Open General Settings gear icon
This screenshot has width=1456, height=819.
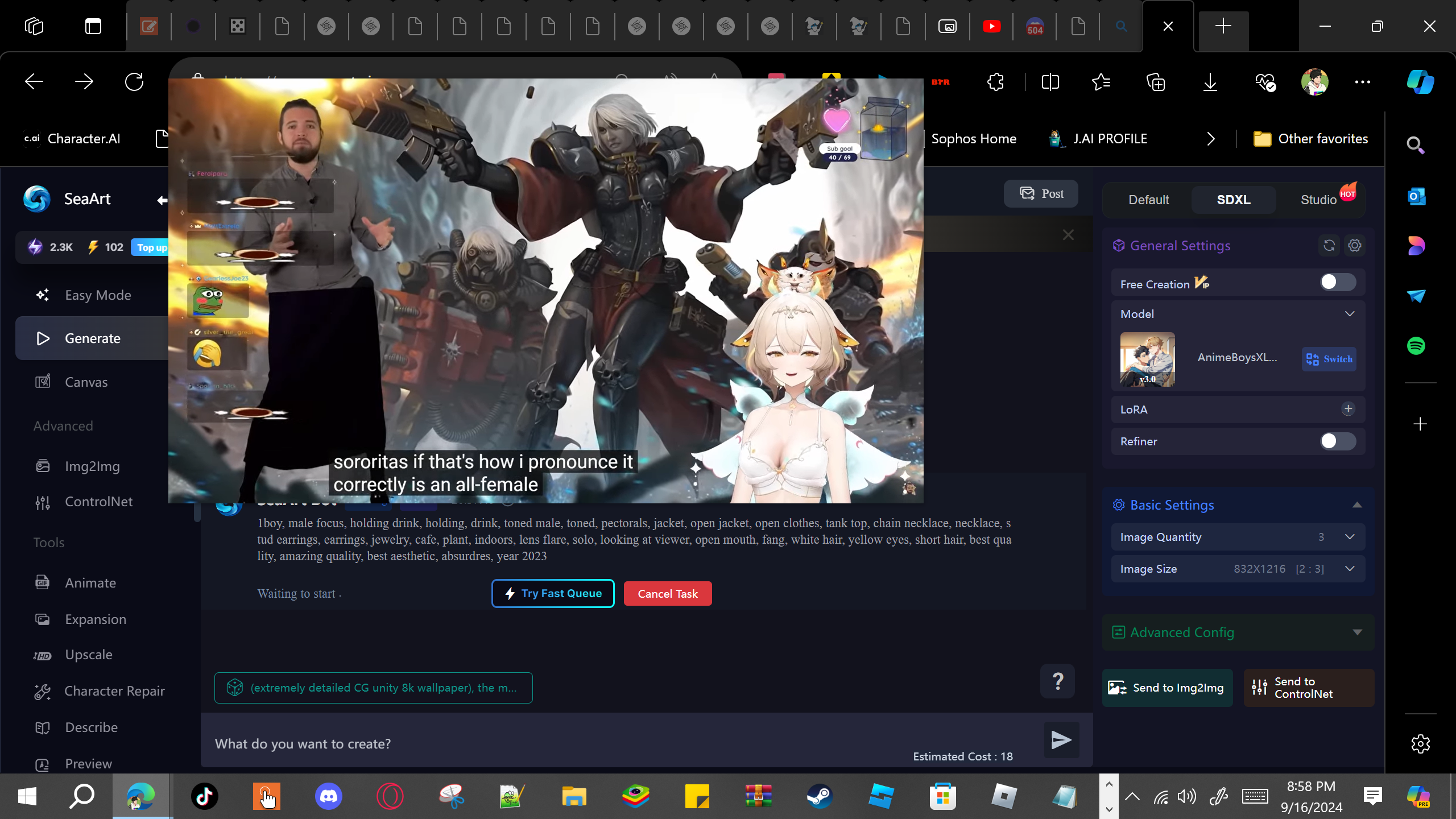(x=1355, y=246)
